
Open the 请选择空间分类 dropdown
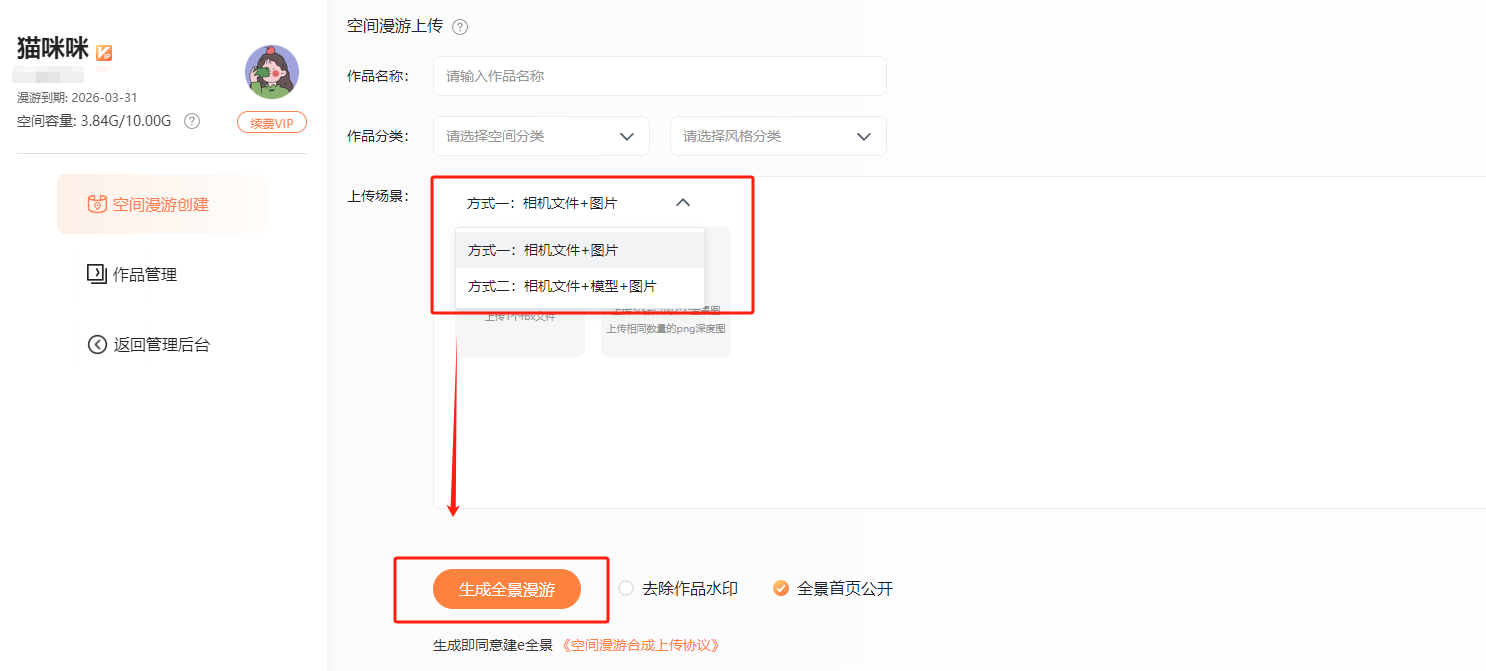click(541, 136)
